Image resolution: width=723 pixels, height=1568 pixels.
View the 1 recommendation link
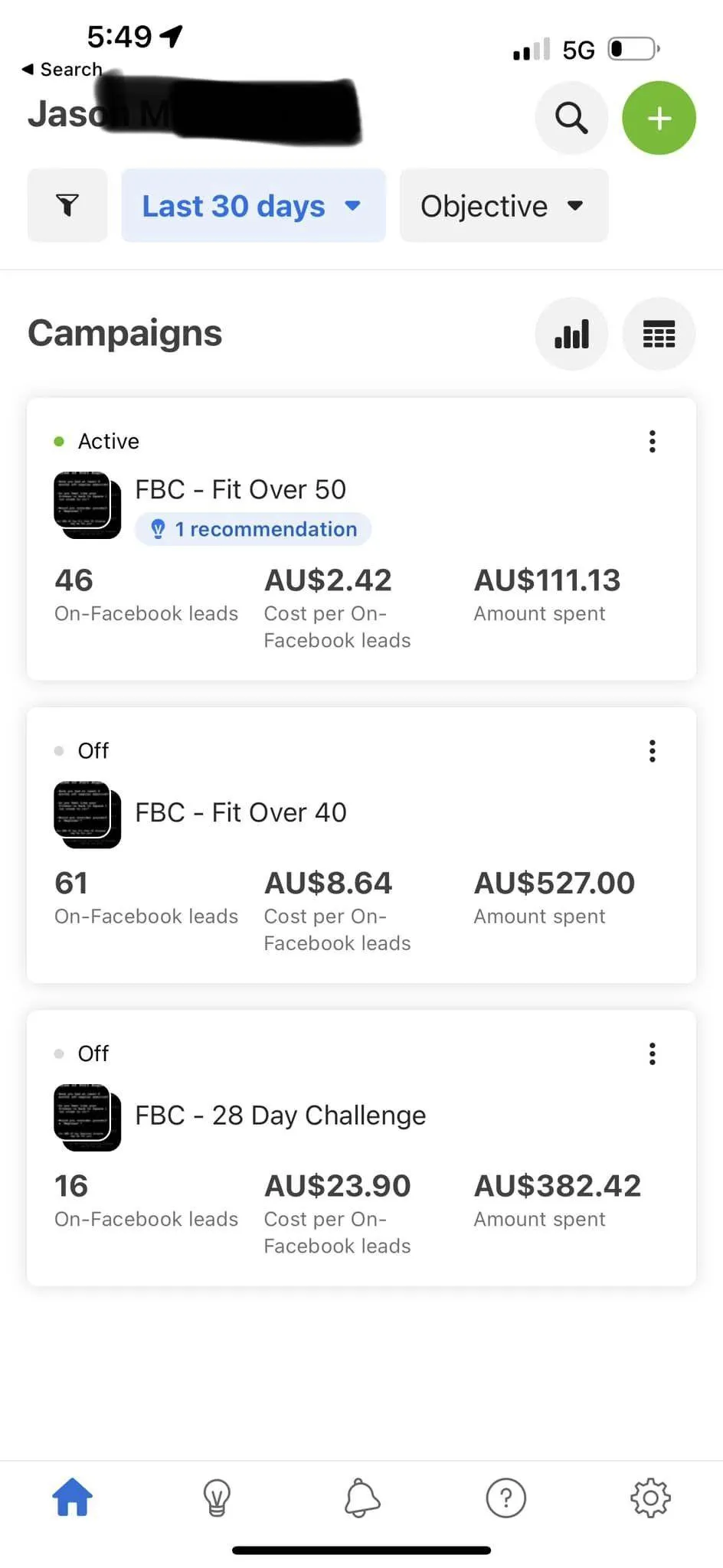[254, 529]
